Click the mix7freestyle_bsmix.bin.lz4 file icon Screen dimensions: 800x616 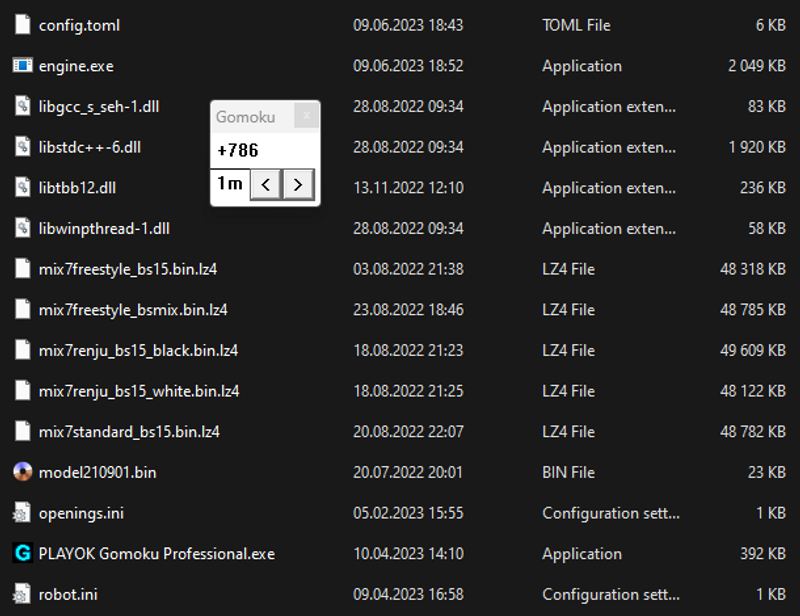[22, 309]
